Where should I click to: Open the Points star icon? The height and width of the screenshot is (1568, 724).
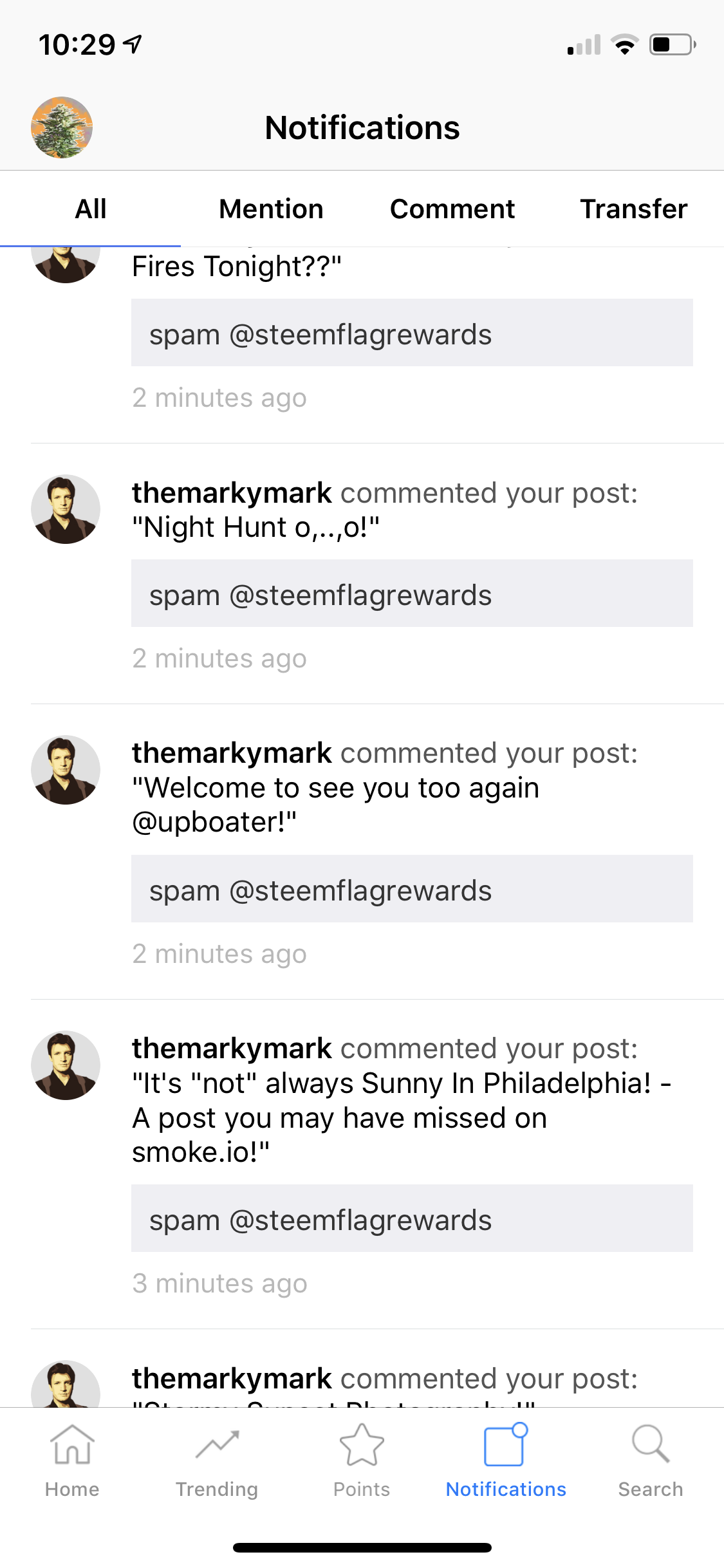coord(362,1445)
